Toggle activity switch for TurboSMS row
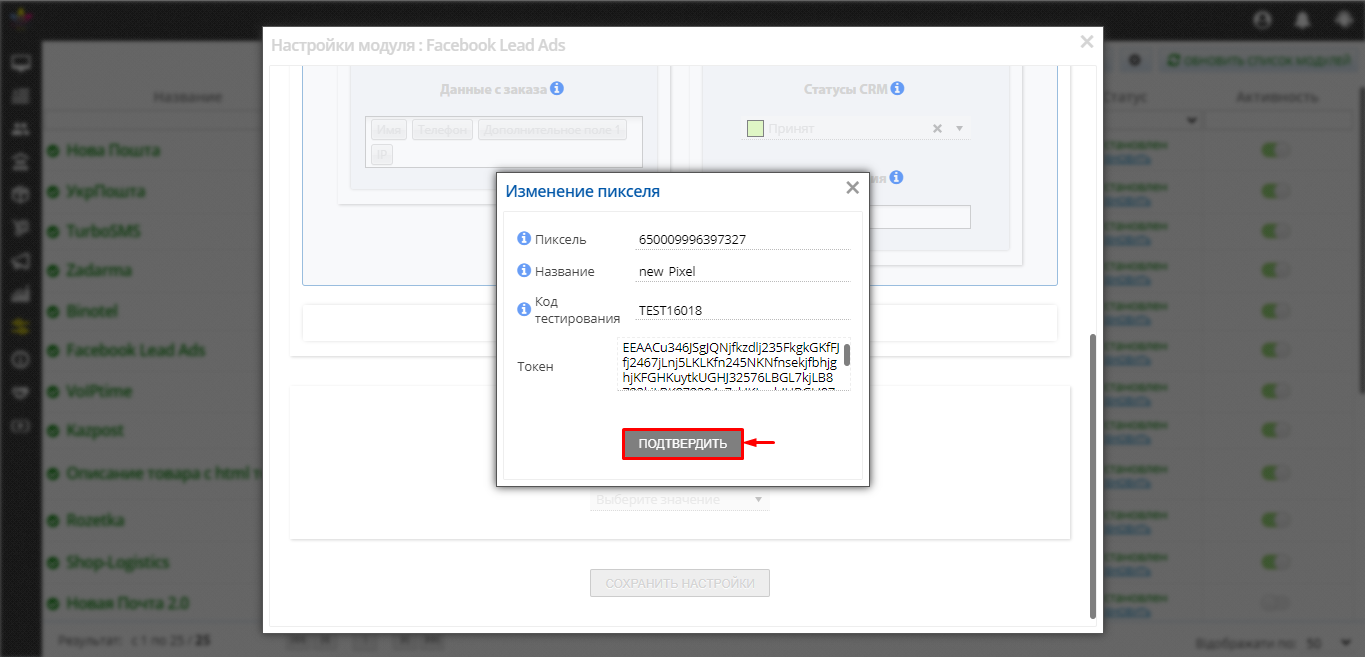Viewport: 1365px width, 657px height. coord(1275,231)
